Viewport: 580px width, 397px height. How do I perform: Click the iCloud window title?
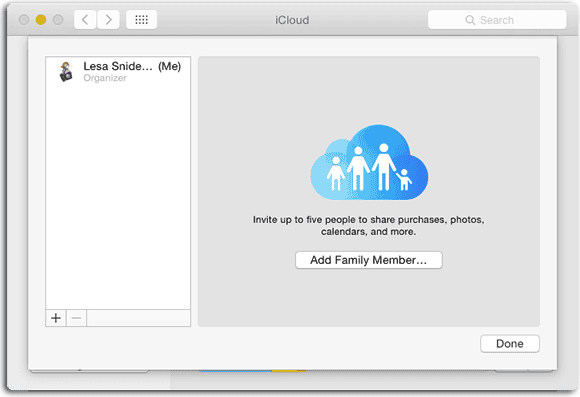[x=292, y=20]
